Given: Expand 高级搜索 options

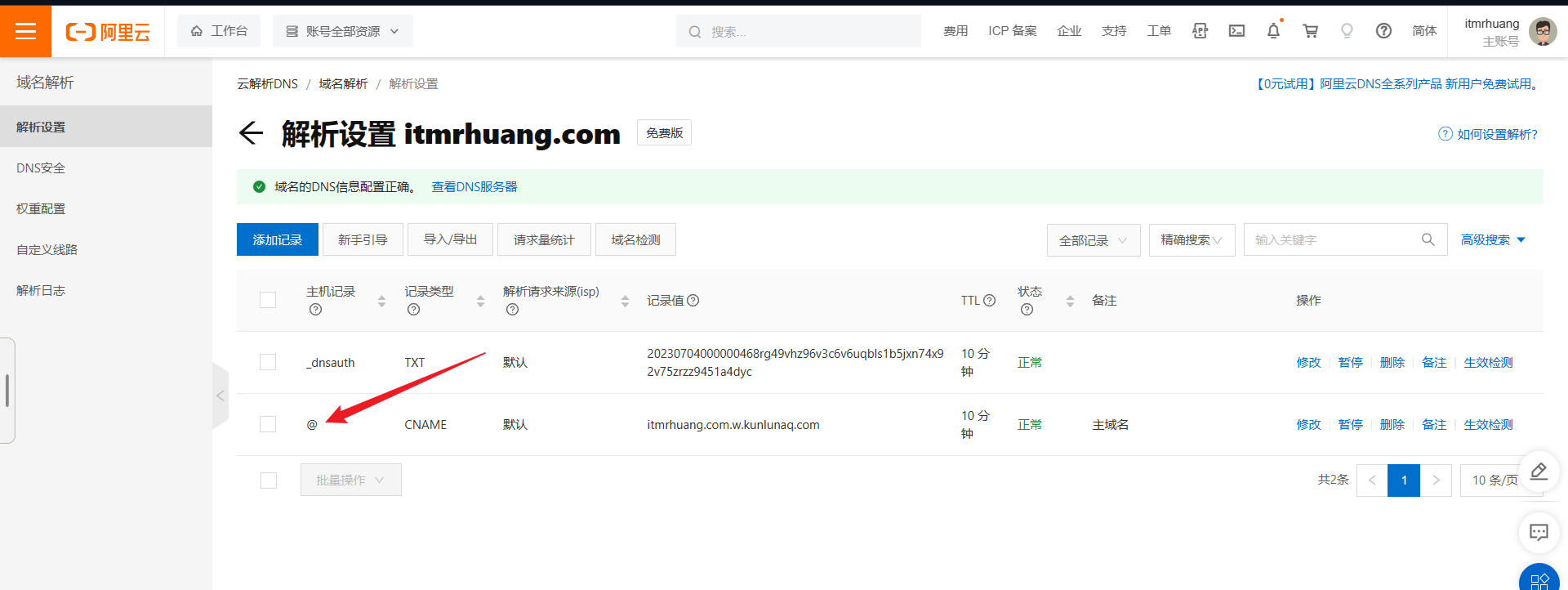Looking at the screenshot, I should (x=1493, y=239).
